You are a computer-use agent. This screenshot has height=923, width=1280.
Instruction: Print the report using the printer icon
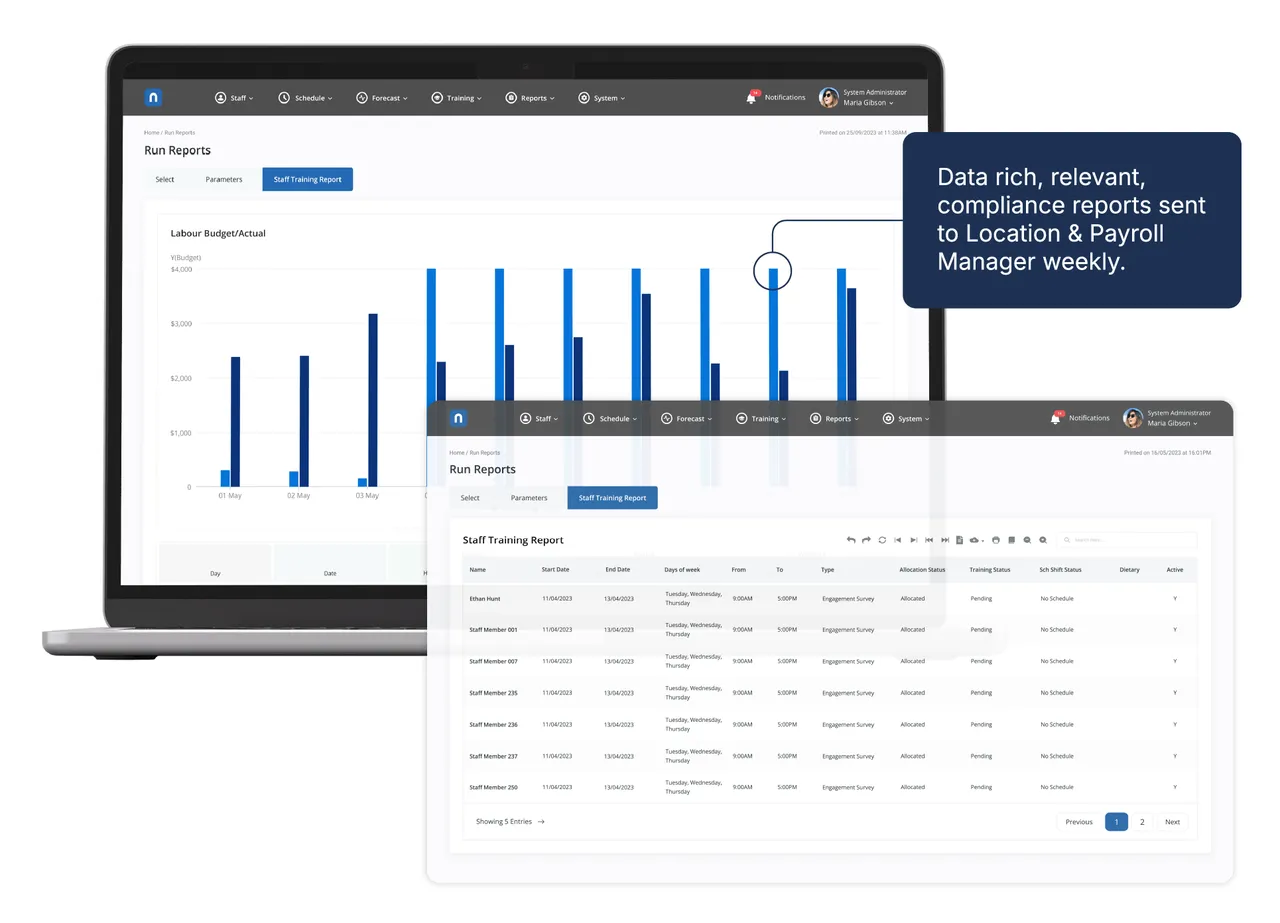click(996, 540)
